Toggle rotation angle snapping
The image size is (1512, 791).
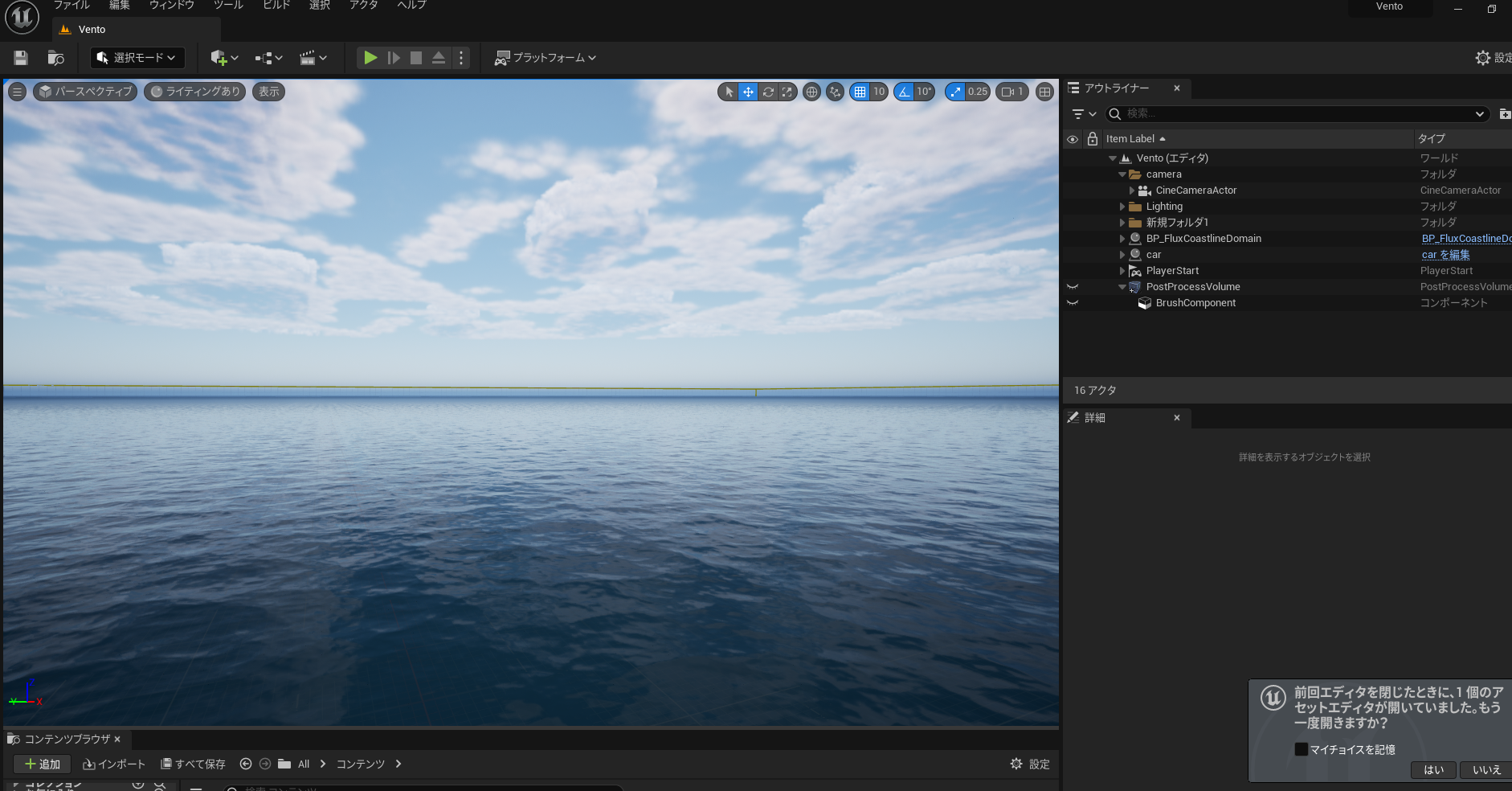pyautogui.click(x=905, y=92)
